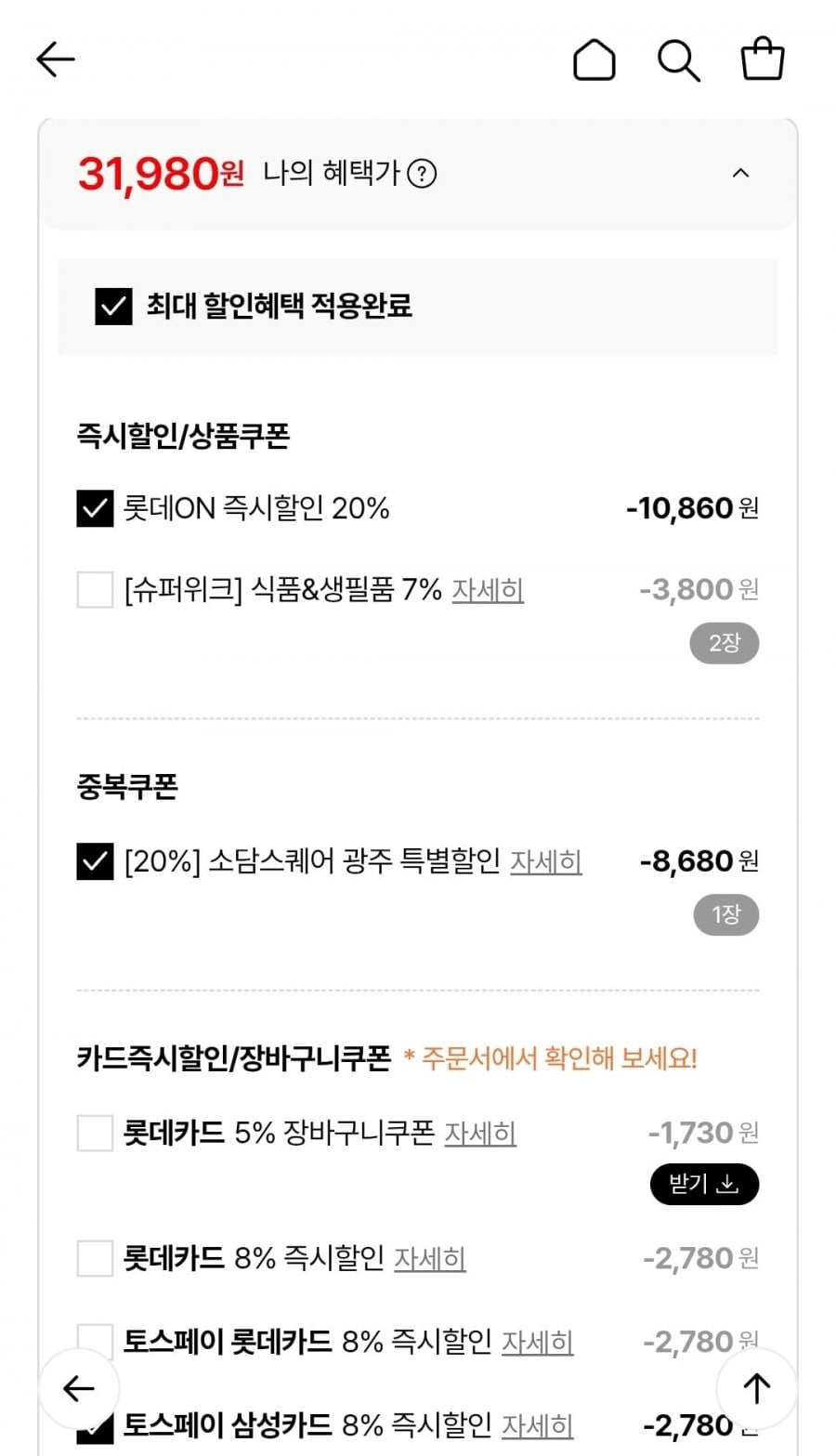This screenshot has width=836, height=1456.
Task: Tap the back arrow at top
Action: pyautogui.click(x=55, y=60)
